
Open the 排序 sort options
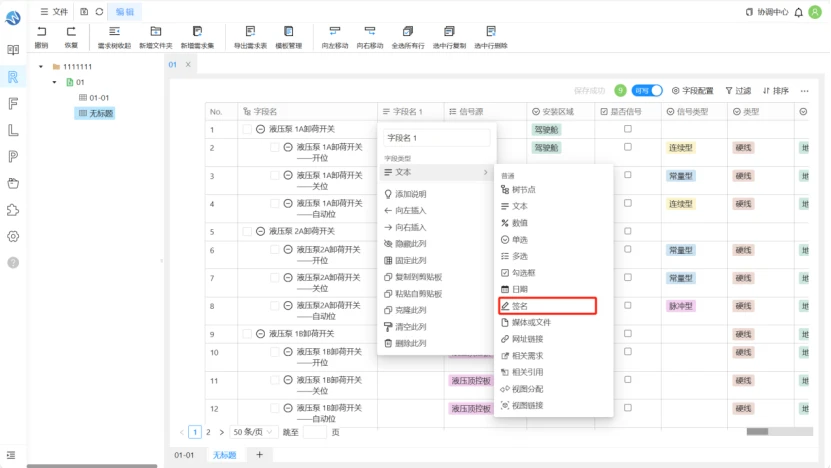click(x=775, y=91)
